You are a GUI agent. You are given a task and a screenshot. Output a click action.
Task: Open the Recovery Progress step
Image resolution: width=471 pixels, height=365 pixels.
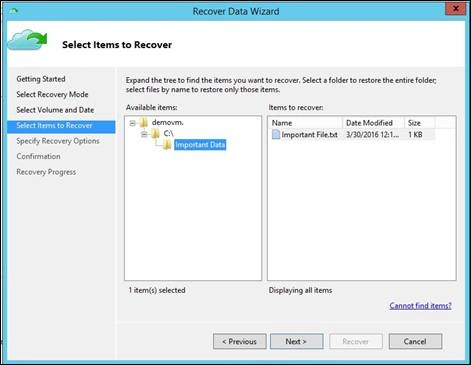tap(46, 172)
